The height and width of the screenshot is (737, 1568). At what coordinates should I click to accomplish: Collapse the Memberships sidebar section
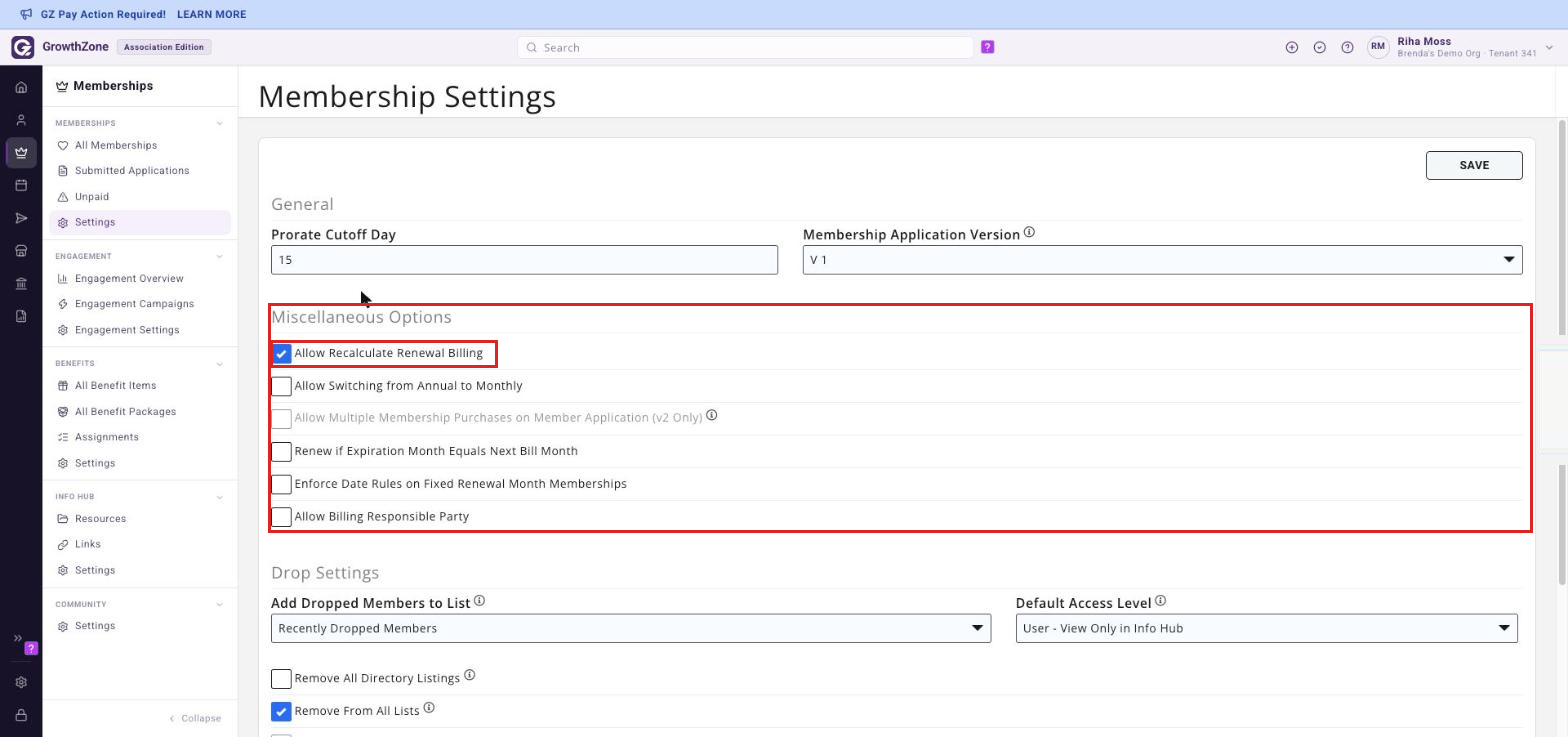tap(220, 124)
